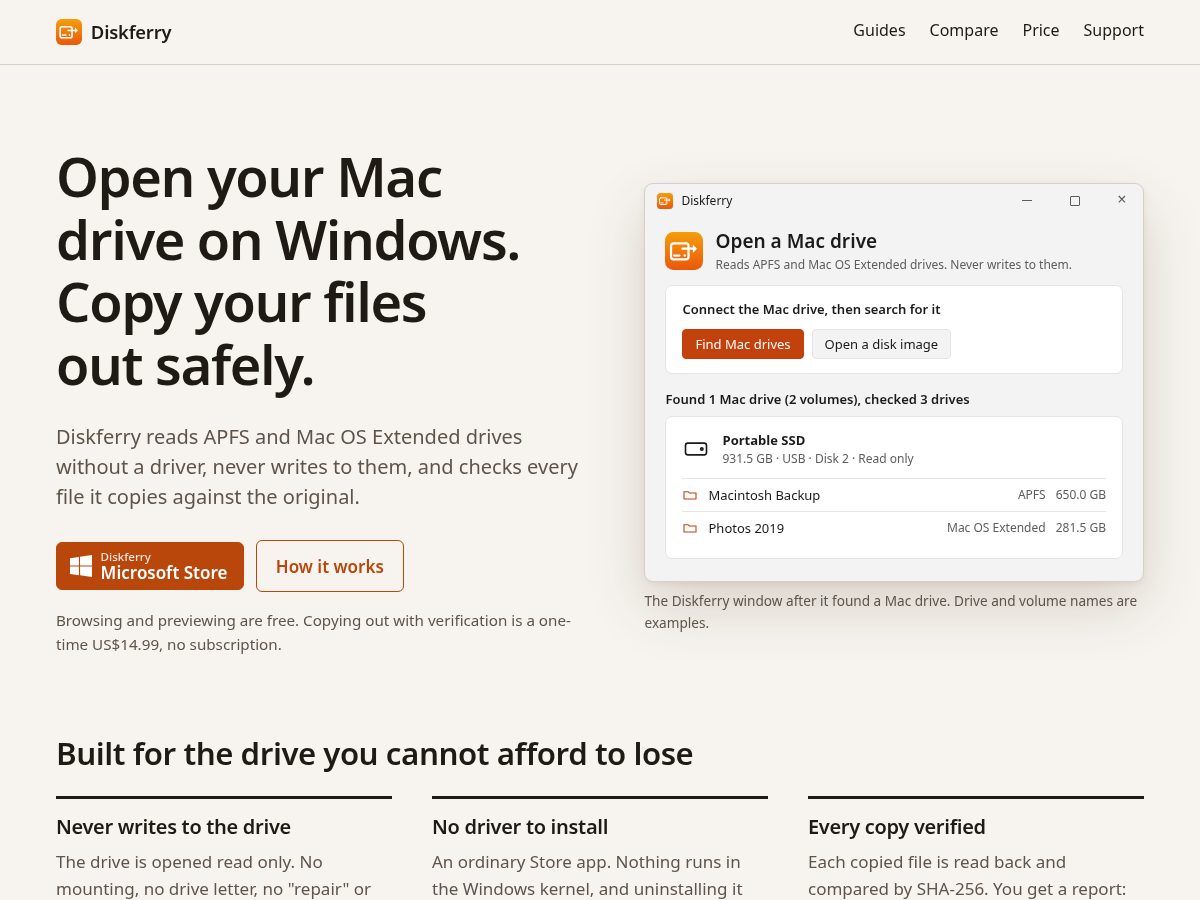Click drive details '931.5 GB · USB · Disk 2 · Read only'
This screenshot has height=900, width=1200.
pyautogui.click(x=818, y=459)
